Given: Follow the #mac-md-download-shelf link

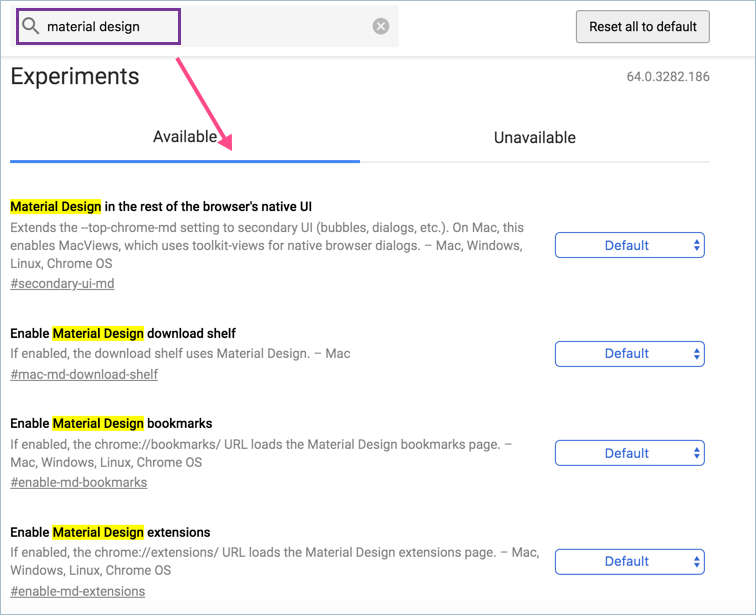Looking at the screenshot, I should [x=84, y=374].
